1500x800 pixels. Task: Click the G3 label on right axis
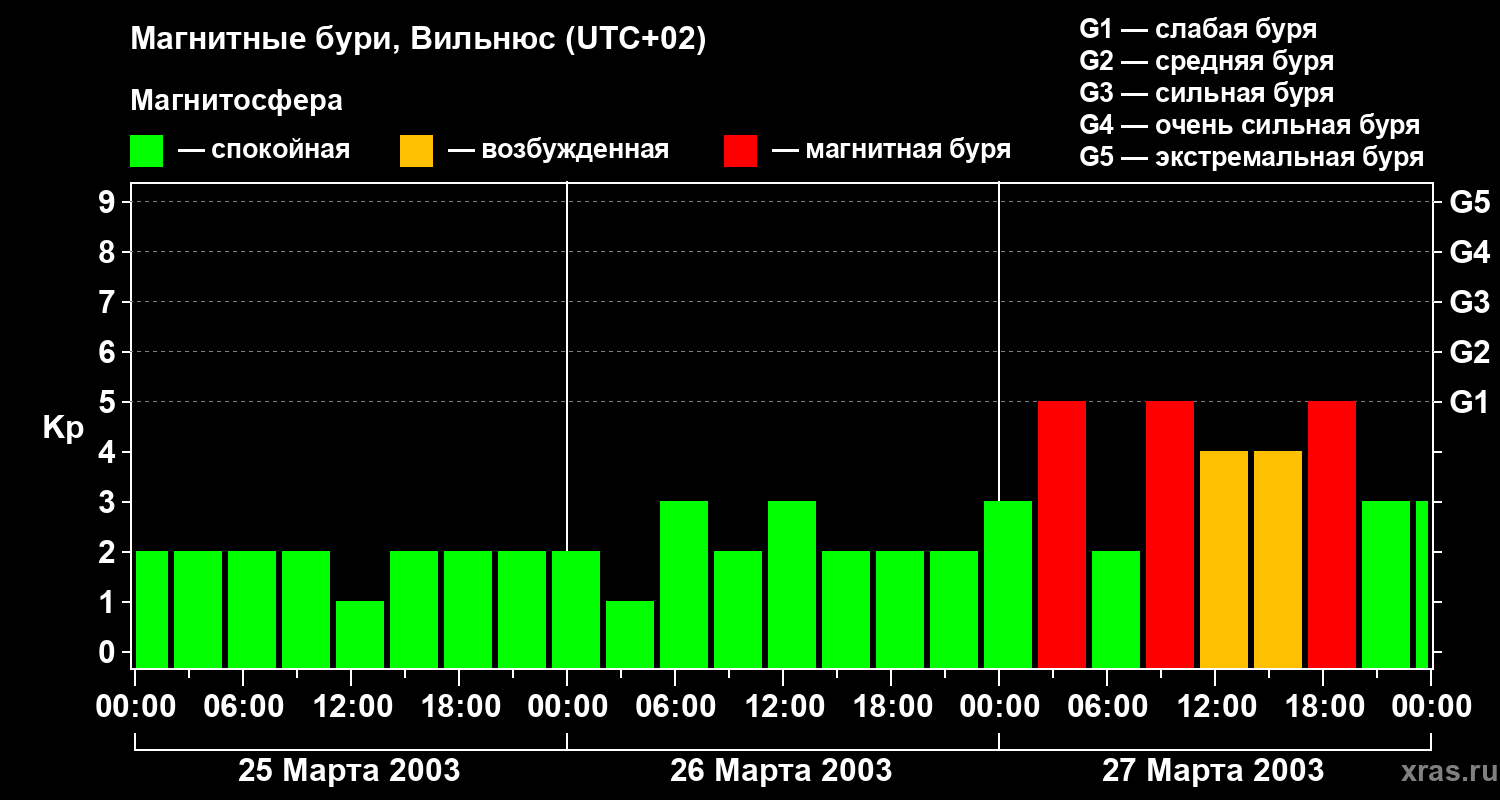tap(1469, 302)
